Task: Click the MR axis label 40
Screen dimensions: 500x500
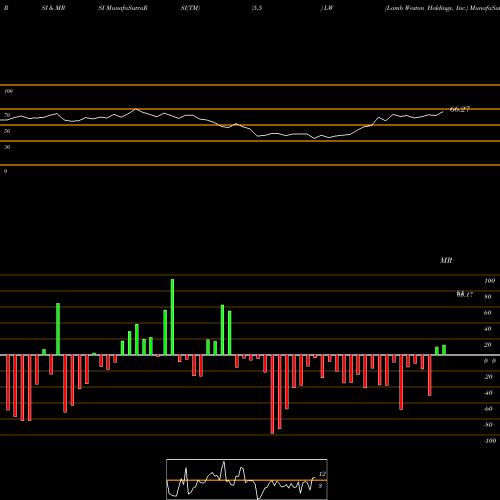Action: 488,329
